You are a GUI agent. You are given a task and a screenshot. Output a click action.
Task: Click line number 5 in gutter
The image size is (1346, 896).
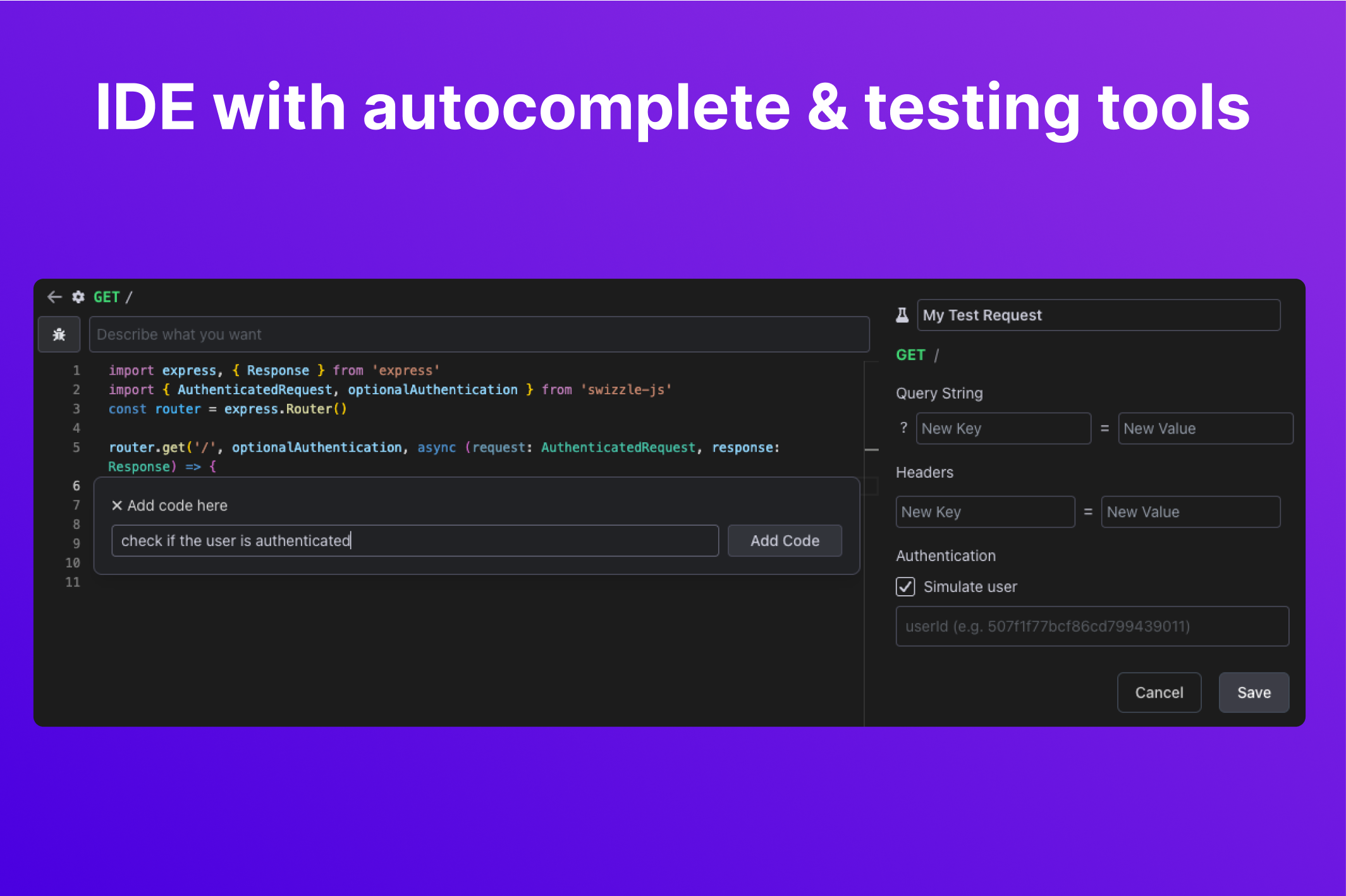[76, 447]
